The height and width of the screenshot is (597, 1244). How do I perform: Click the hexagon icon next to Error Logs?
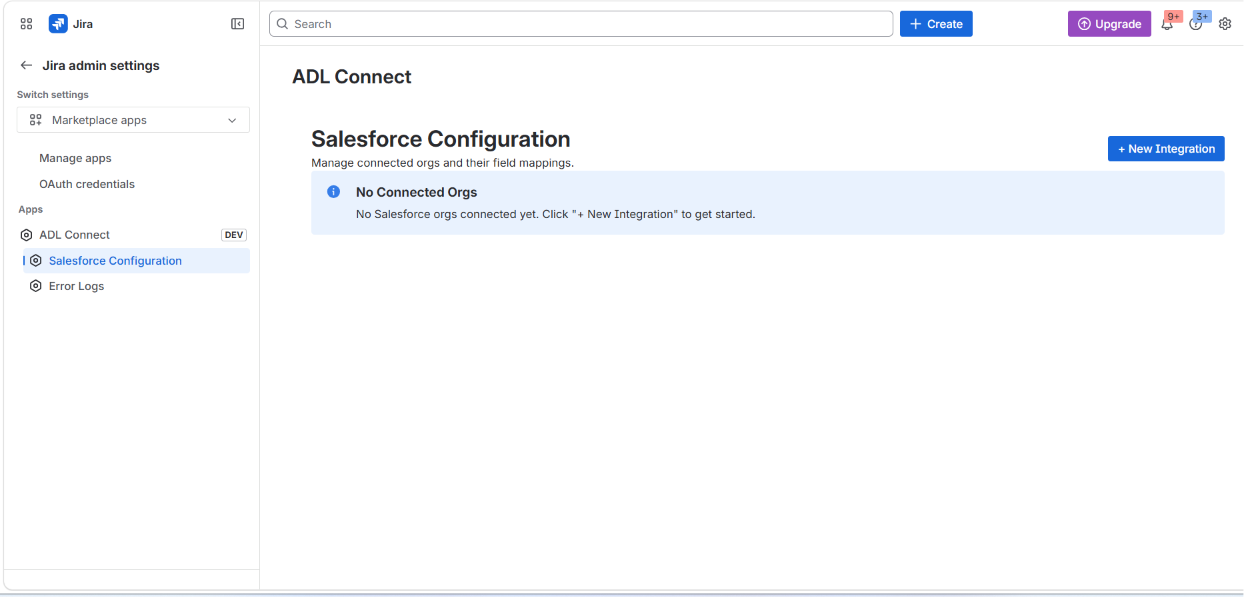(36, 286)
